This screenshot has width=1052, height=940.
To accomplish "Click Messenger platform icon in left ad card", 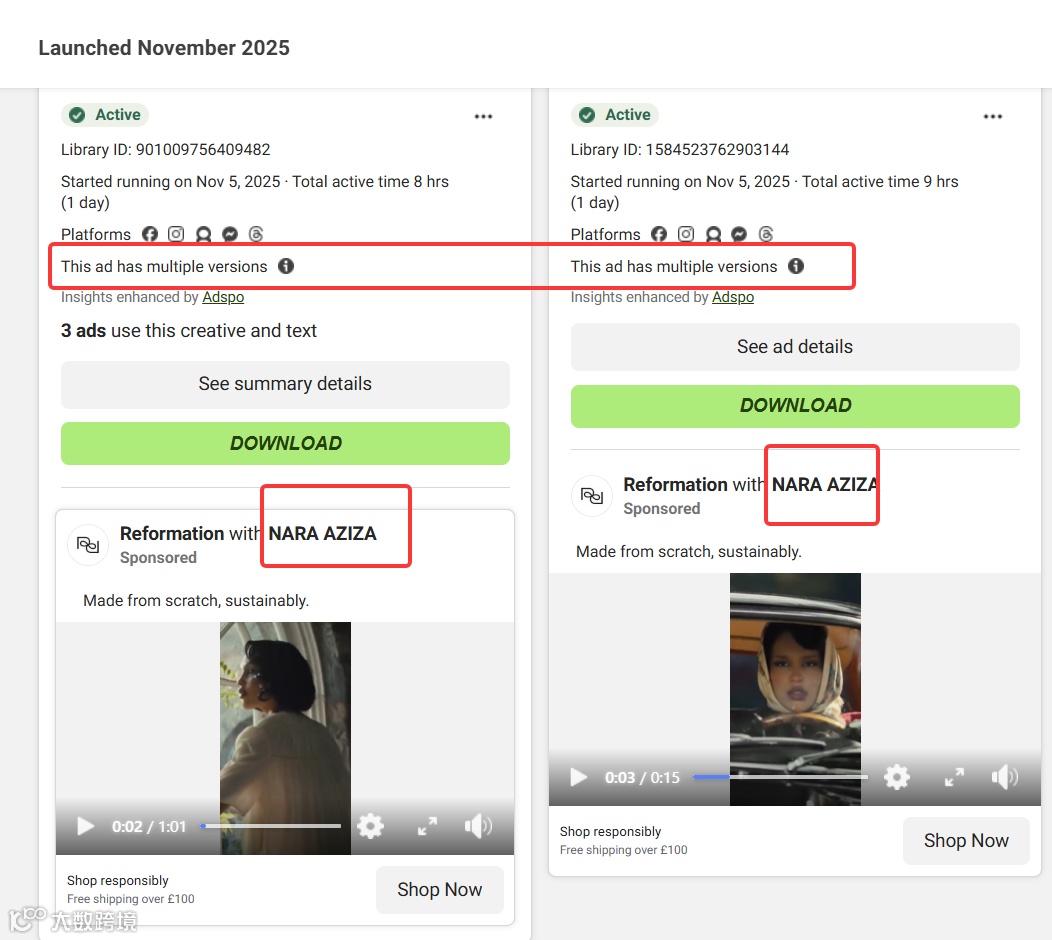I will (229, 233).
